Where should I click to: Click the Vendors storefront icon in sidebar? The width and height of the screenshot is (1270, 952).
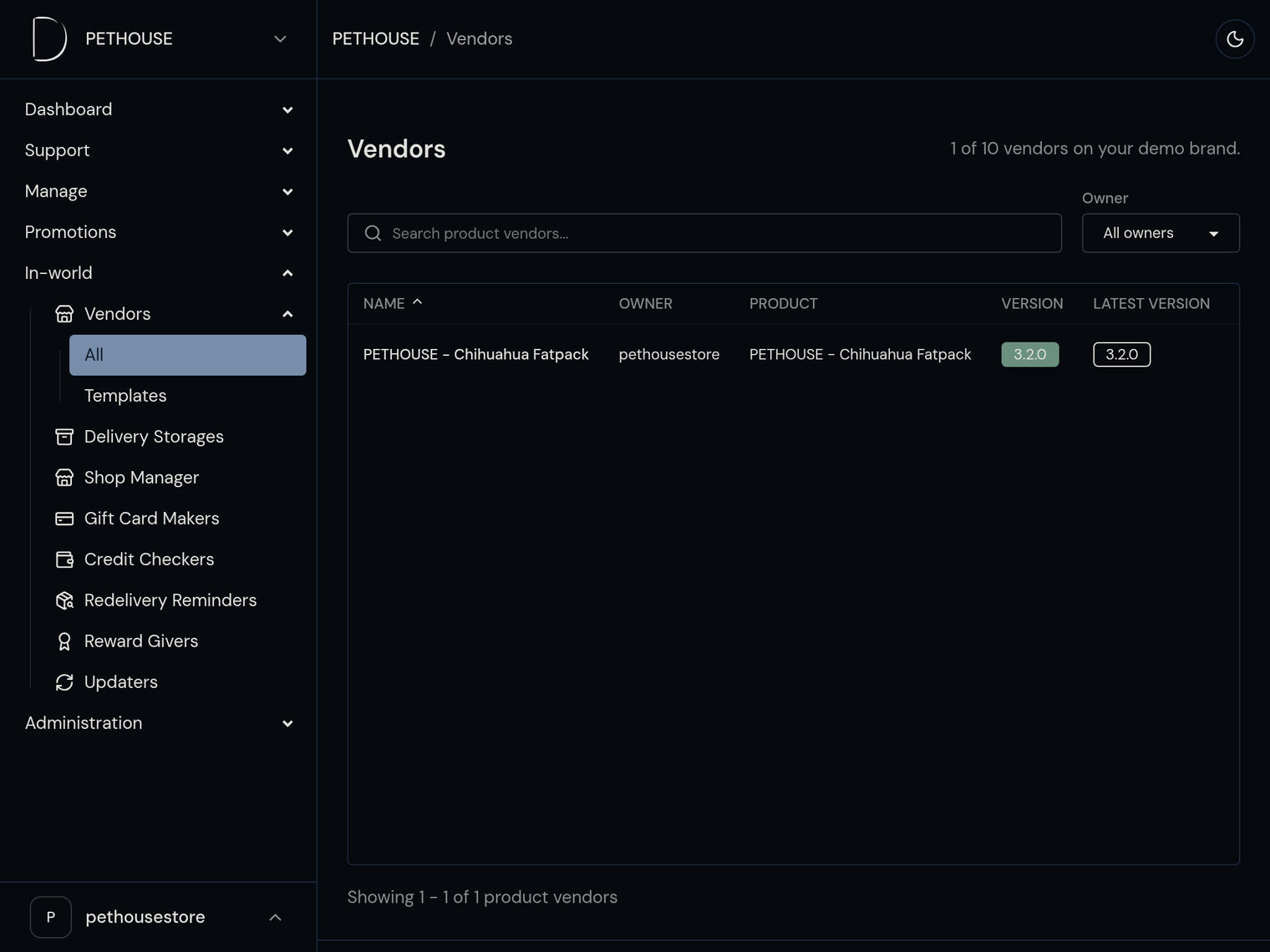click(x=64, y=314)
